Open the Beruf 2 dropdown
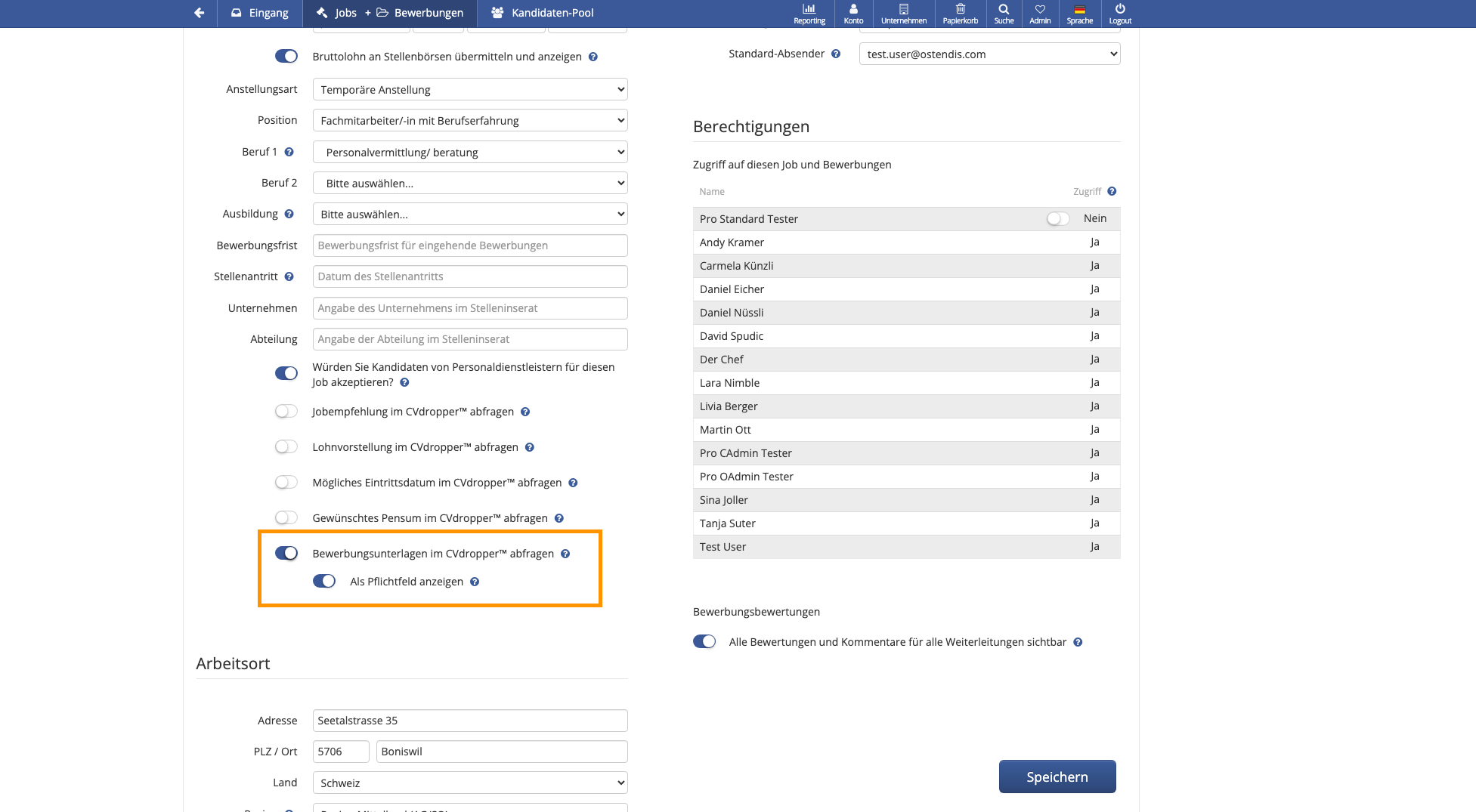This screenshot has height=812, width=1476. click(x=470, y=183)
